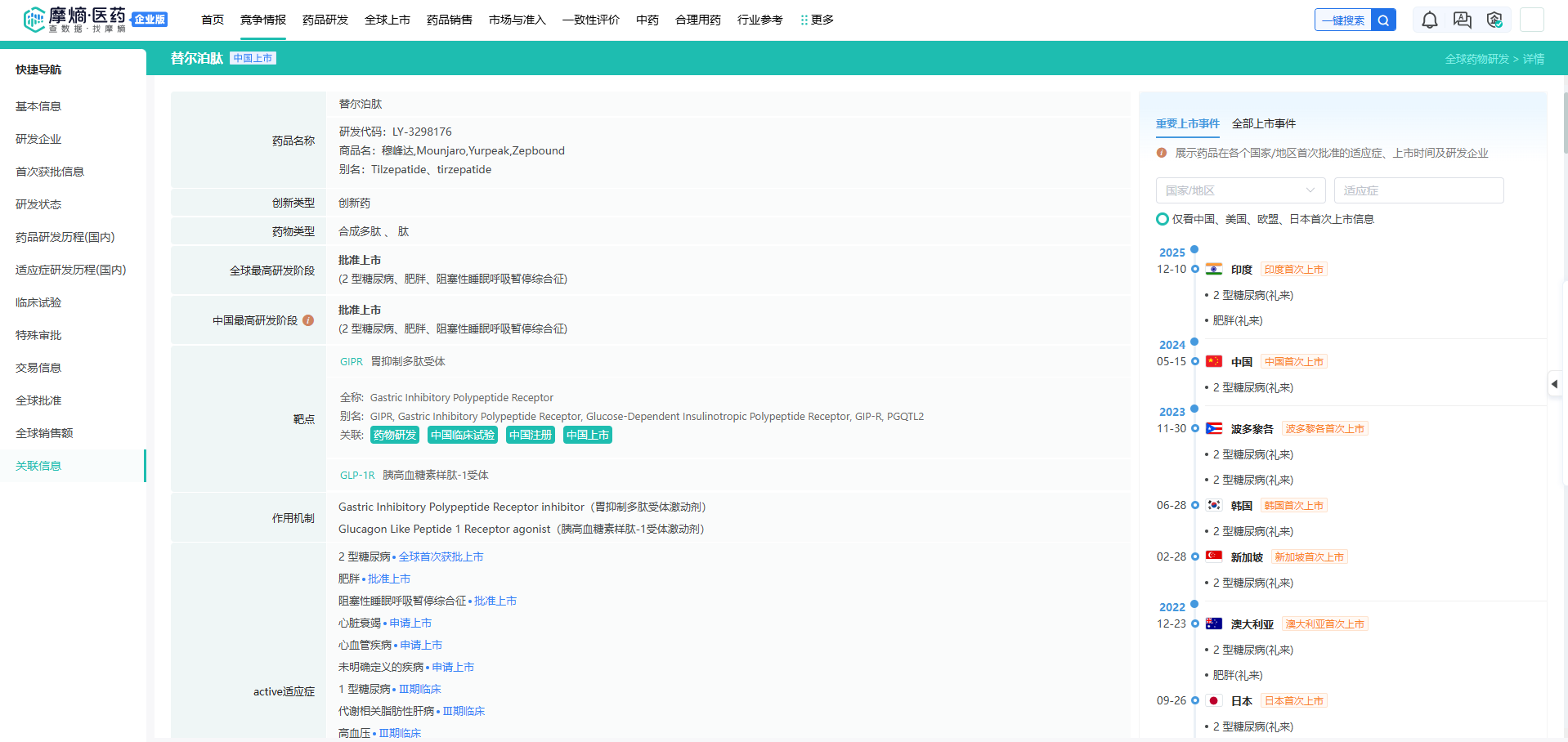1568x742 pixels.
Task: Click the 中国临床试验 related tag
Action: (463, 435)
